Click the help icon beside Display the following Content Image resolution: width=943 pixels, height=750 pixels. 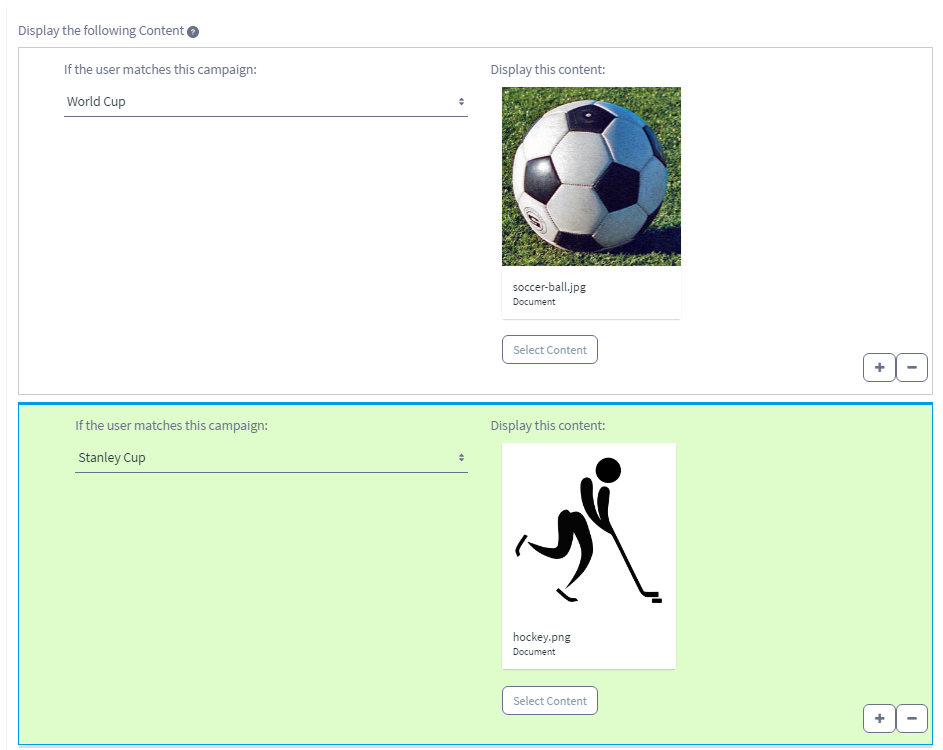point(192,32)
